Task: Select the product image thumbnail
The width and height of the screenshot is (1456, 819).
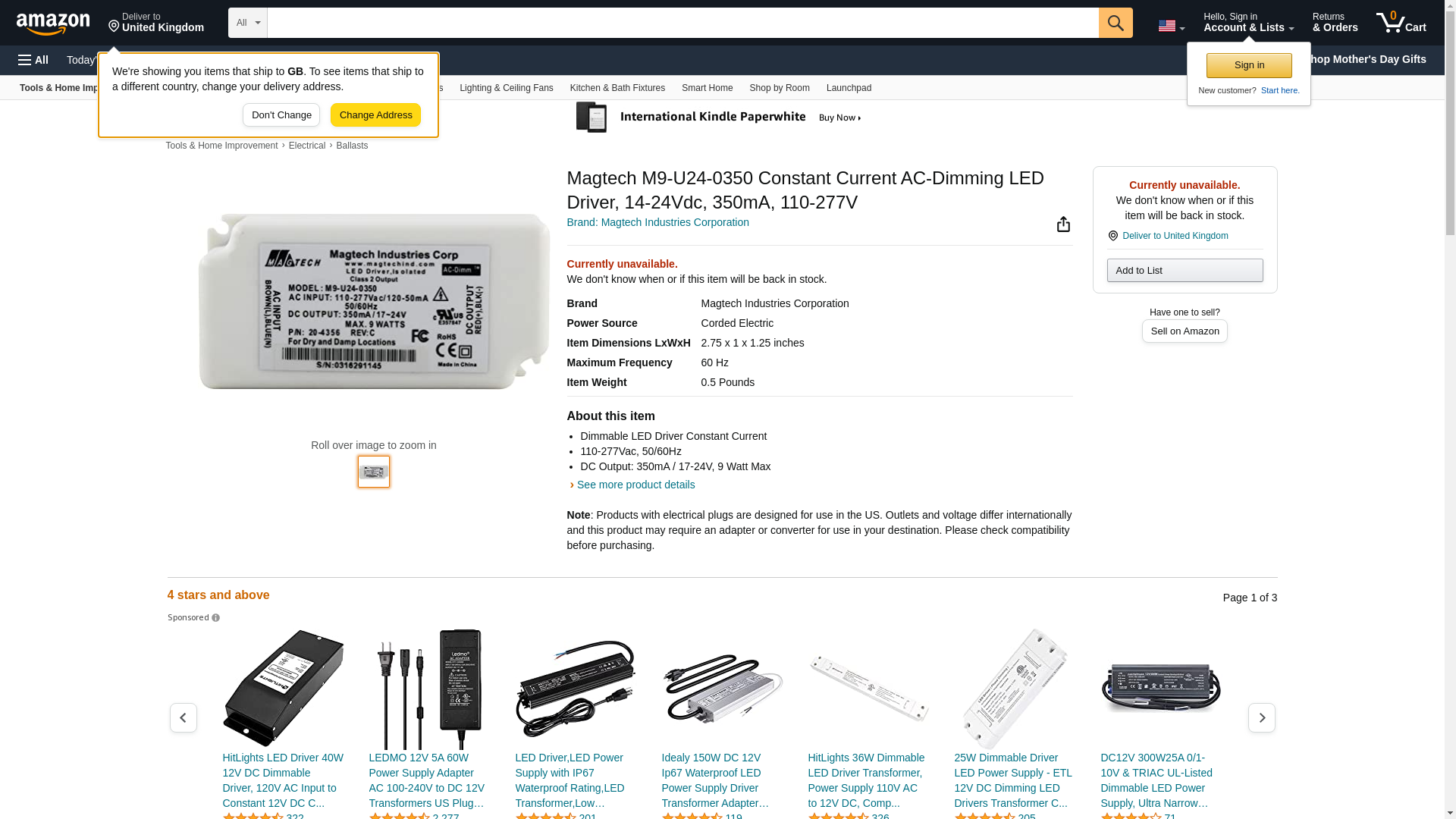Action: (373, 472)
